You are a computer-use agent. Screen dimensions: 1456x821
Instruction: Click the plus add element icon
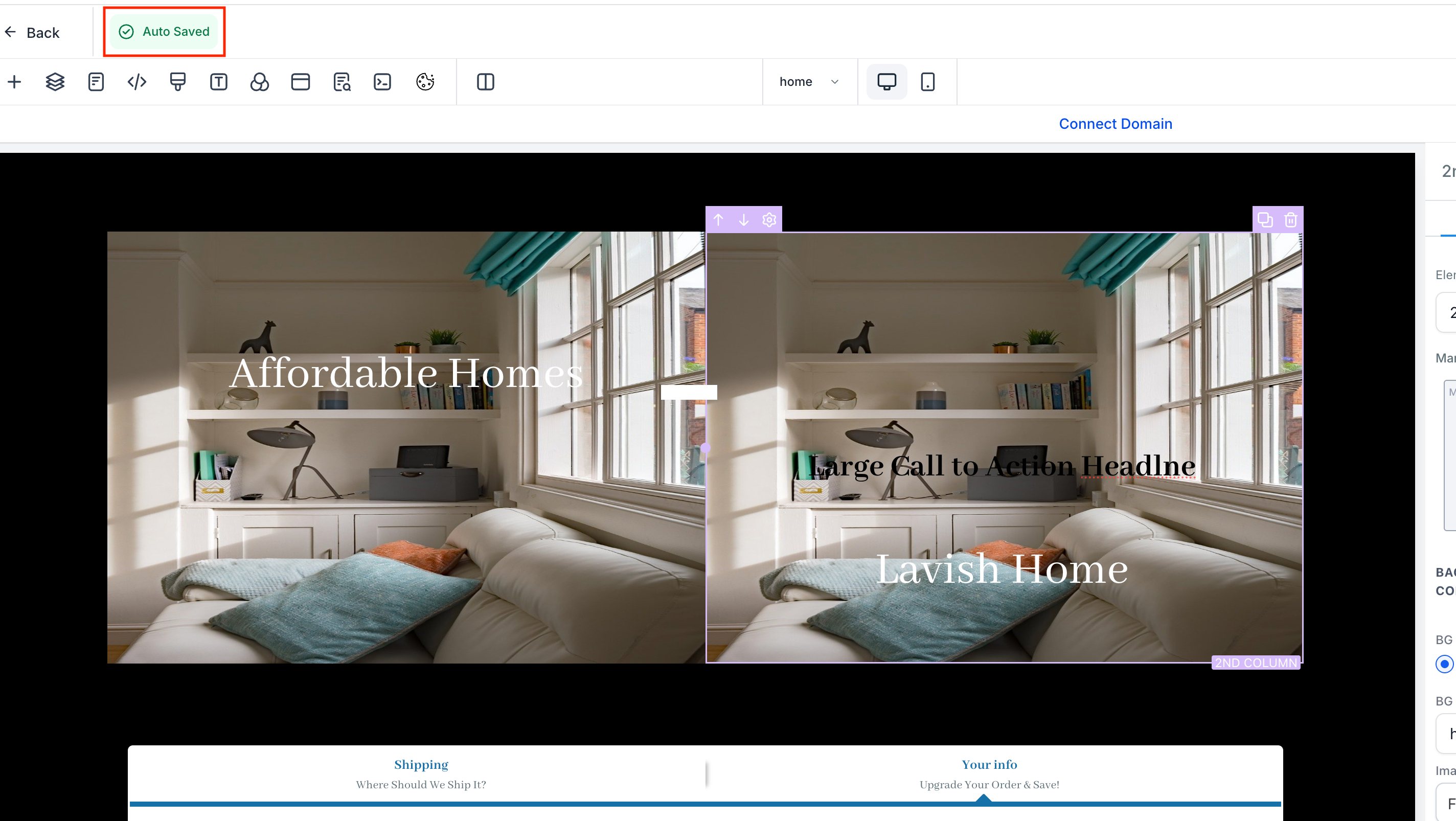(15, 82)
